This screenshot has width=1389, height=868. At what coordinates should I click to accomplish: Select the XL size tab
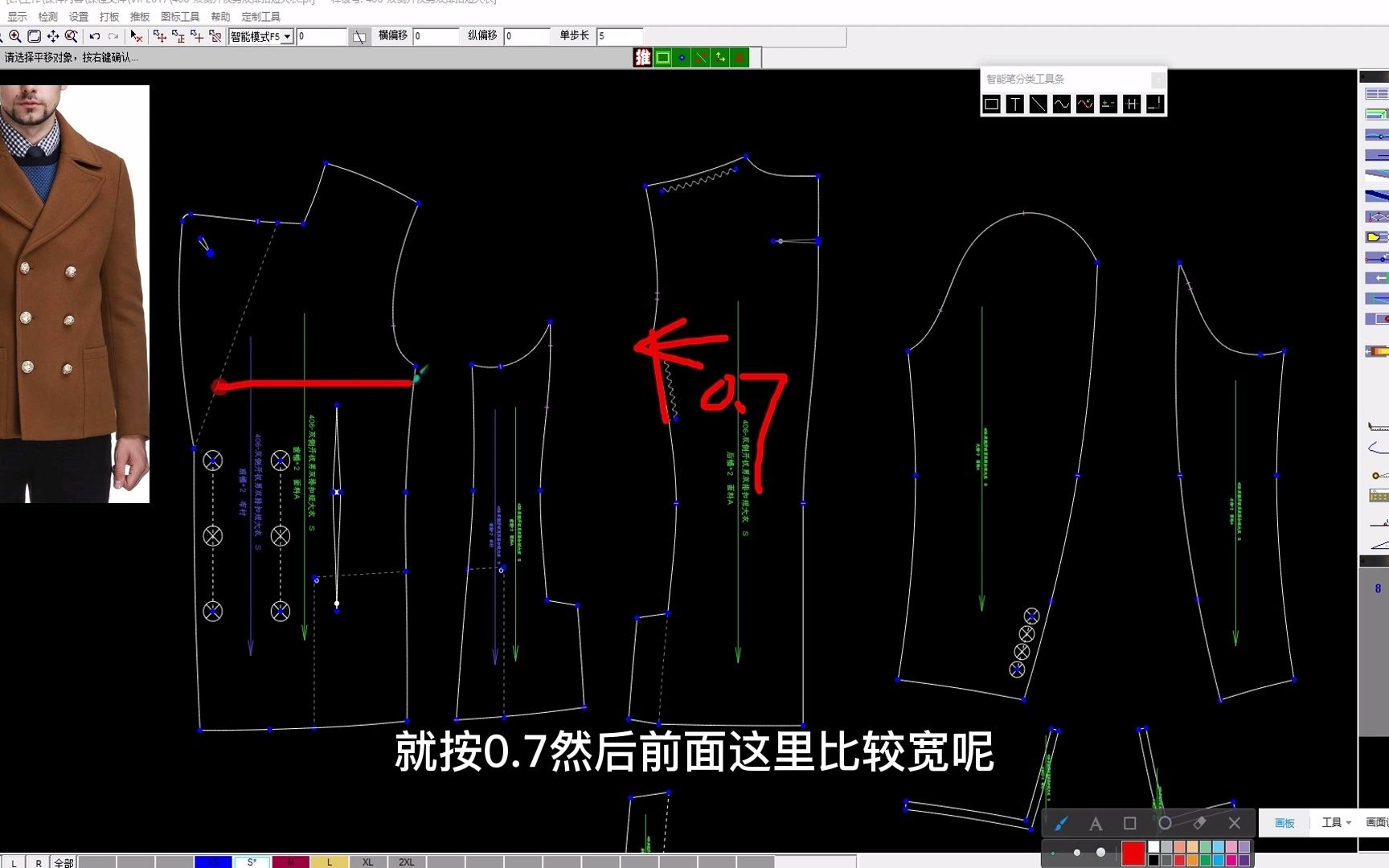click(x=367, y=862)
